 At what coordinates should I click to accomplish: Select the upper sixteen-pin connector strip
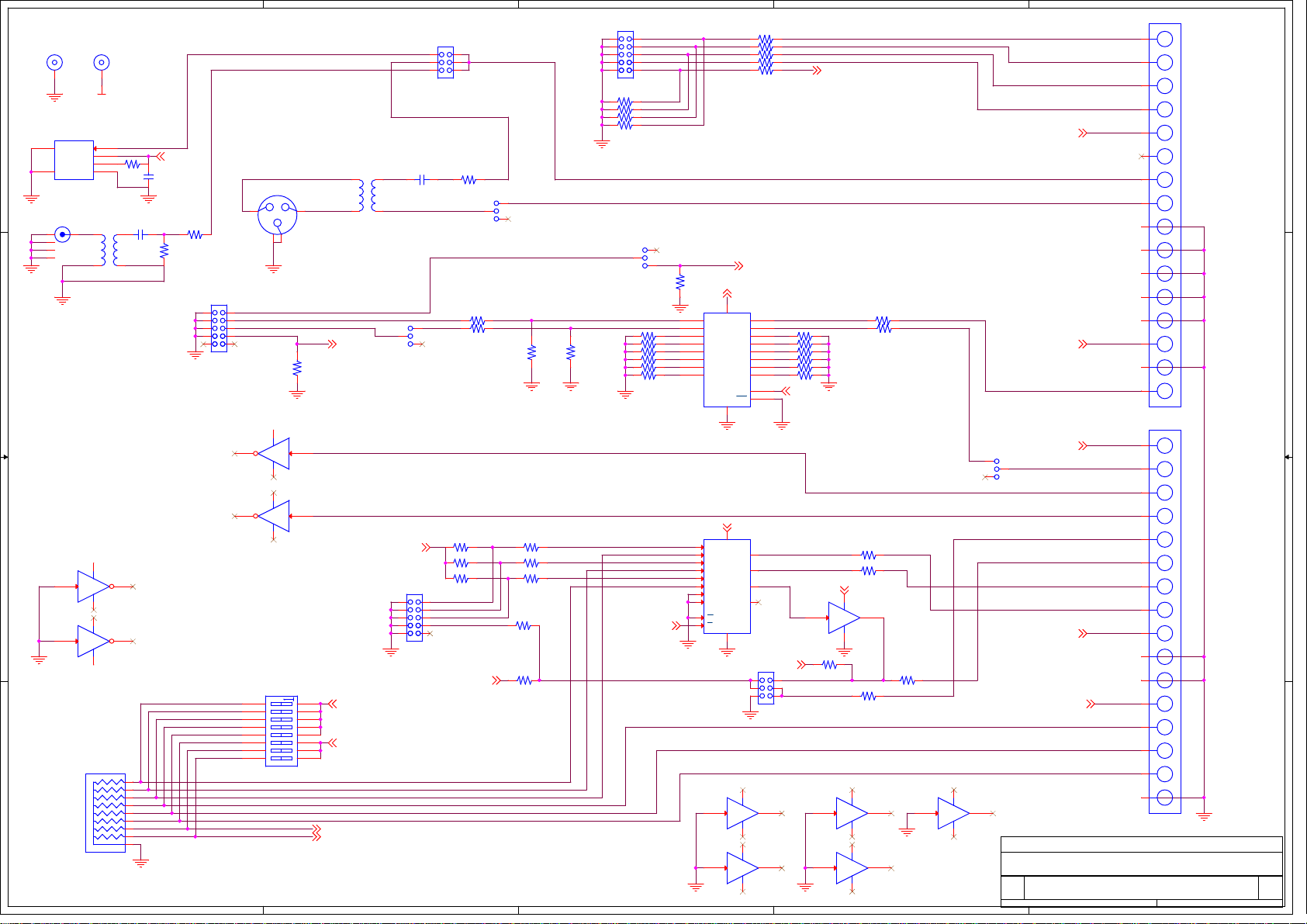(1164, 215)
